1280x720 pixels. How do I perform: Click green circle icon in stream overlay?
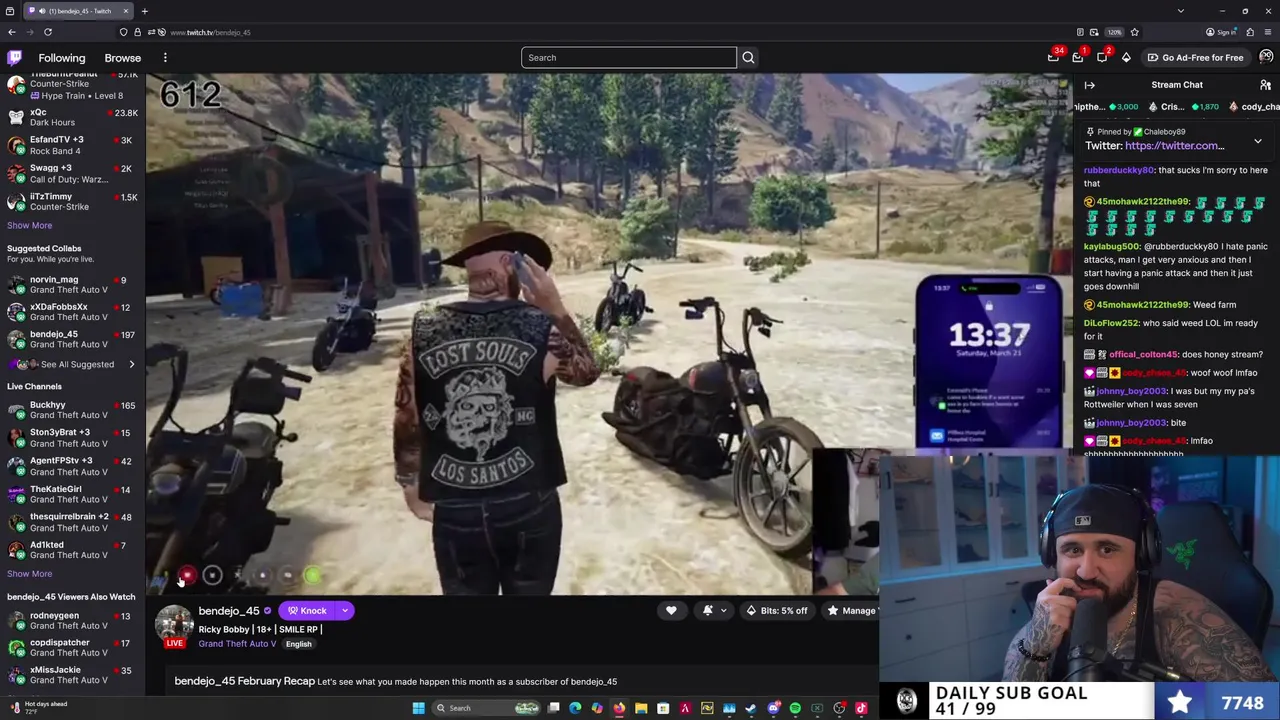click(312, 575)
